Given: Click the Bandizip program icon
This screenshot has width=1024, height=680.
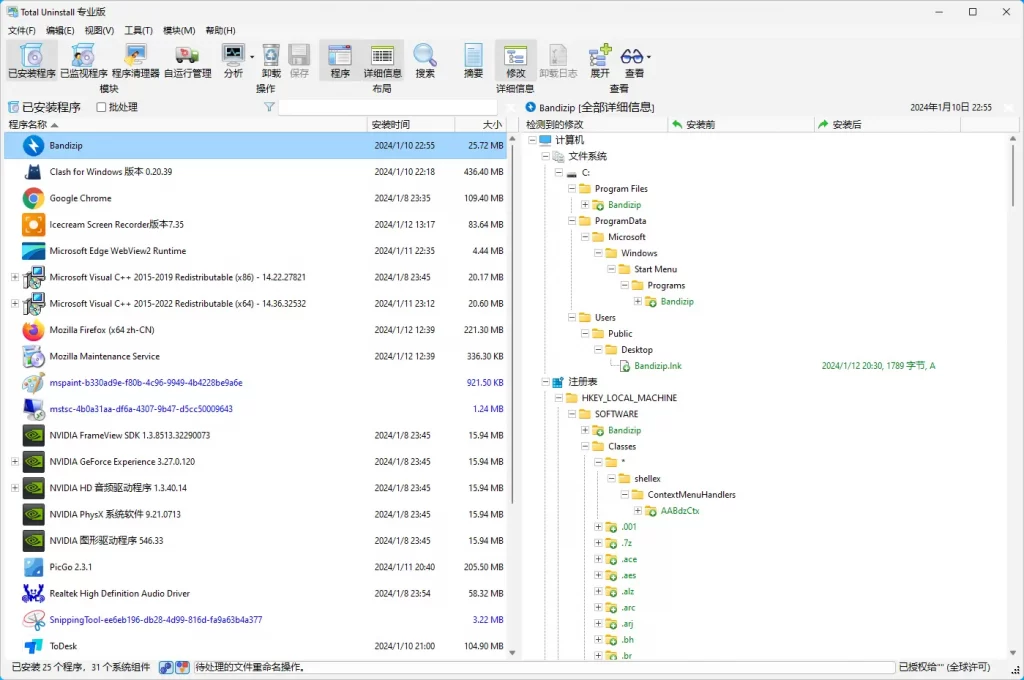Looking at the screenshot, I should click(33, 145).
